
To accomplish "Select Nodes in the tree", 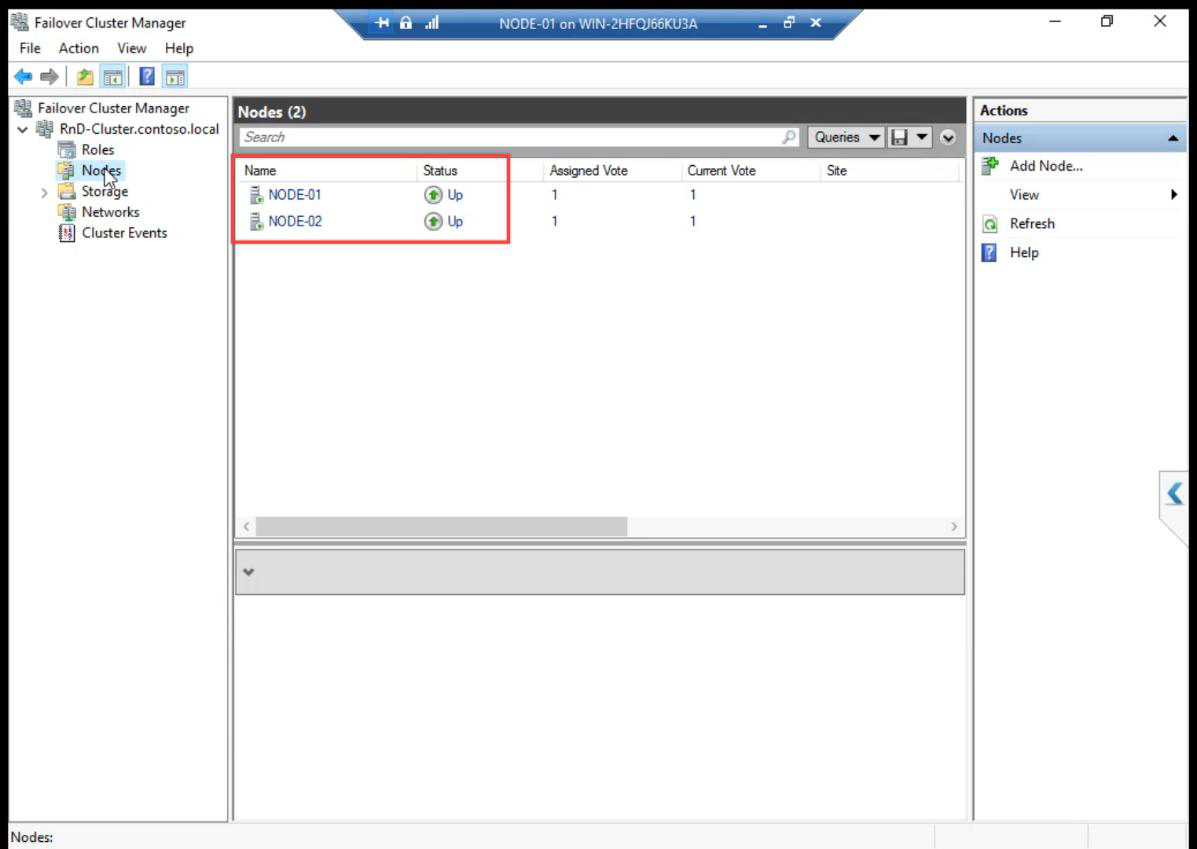I will pos(101,170).
